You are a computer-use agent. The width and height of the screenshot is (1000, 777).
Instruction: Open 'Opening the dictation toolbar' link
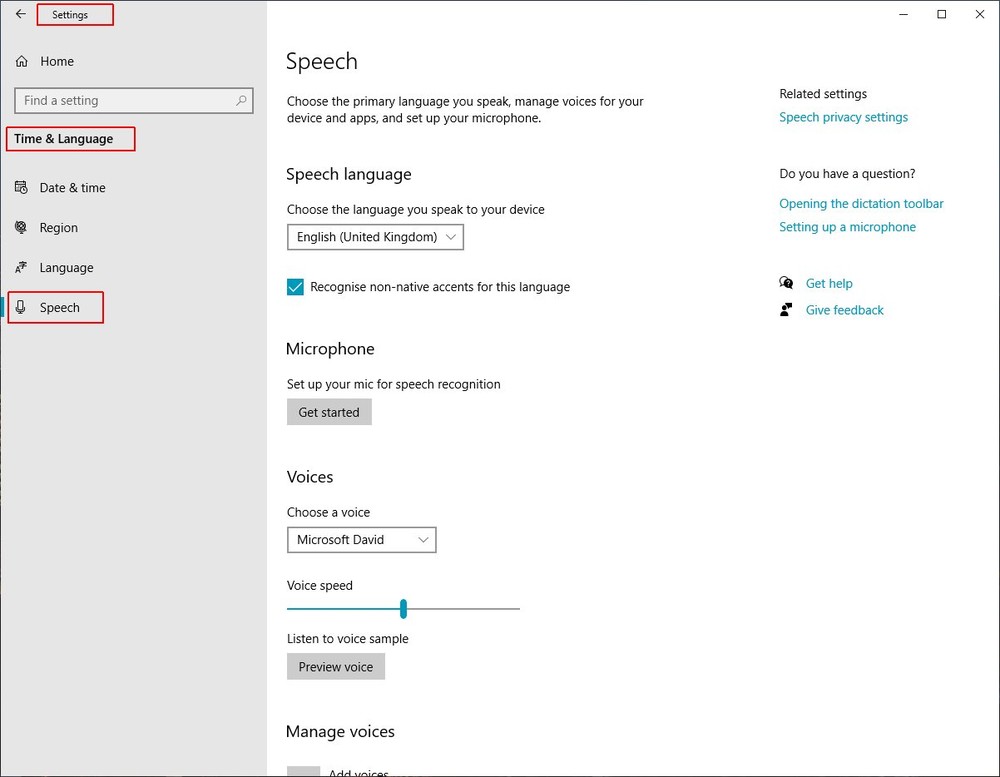coord(861,204)
